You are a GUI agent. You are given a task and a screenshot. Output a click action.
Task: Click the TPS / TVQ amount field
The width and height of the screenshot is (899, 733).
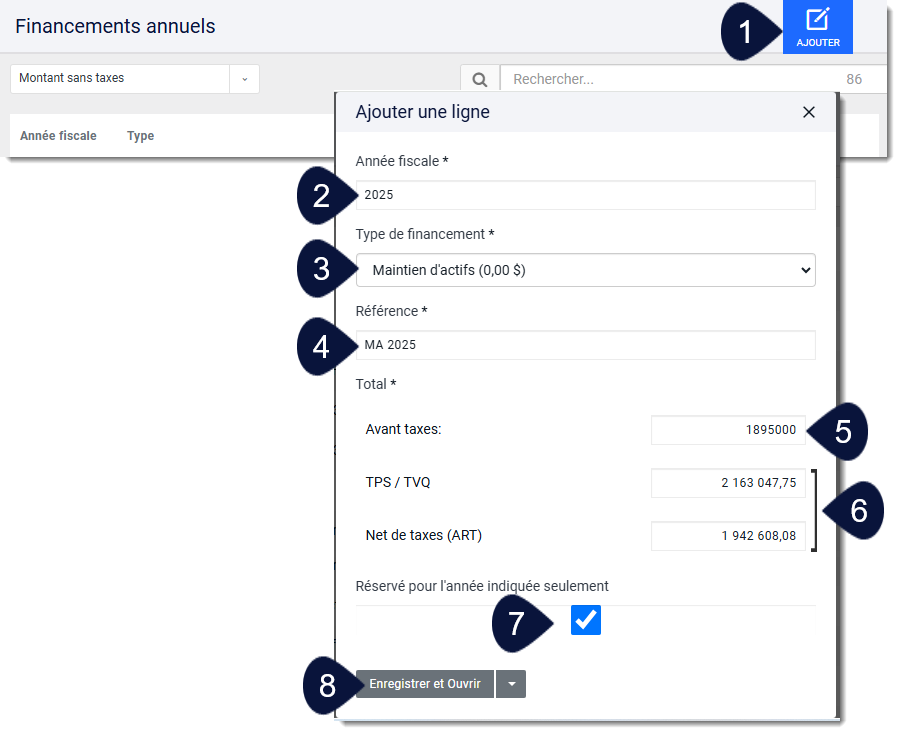click(x=728, y=483)
